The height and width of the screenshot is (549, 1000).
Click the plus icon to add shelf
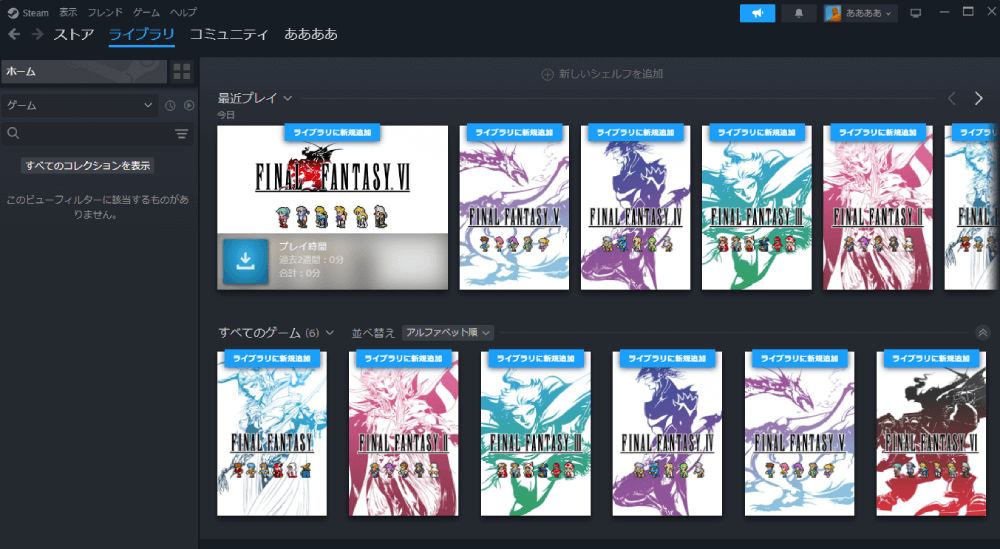[547, 75]
